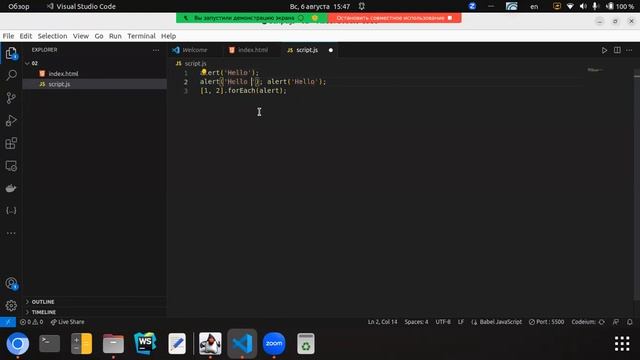Open the View menu
Viewport: 640px width, 360px height.
81,36
